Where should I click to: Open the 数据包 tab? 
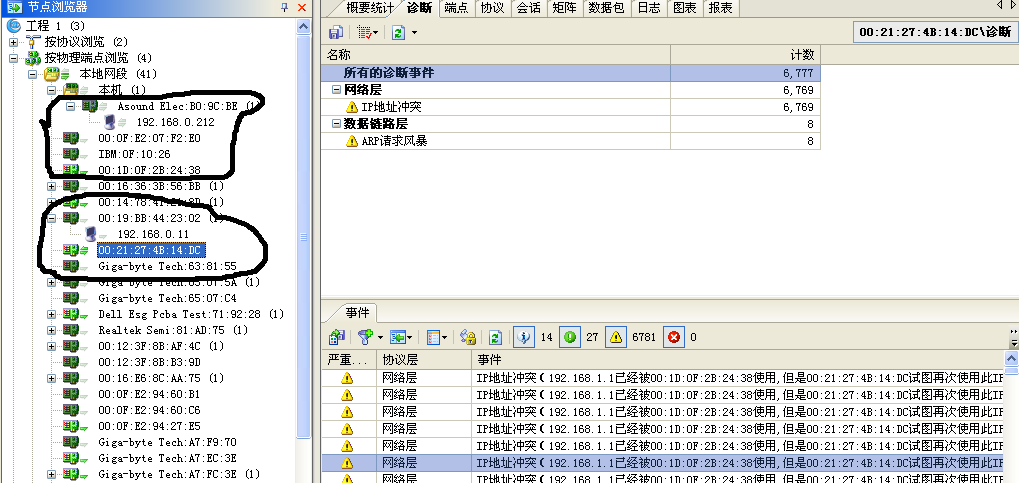pos(606,8)
